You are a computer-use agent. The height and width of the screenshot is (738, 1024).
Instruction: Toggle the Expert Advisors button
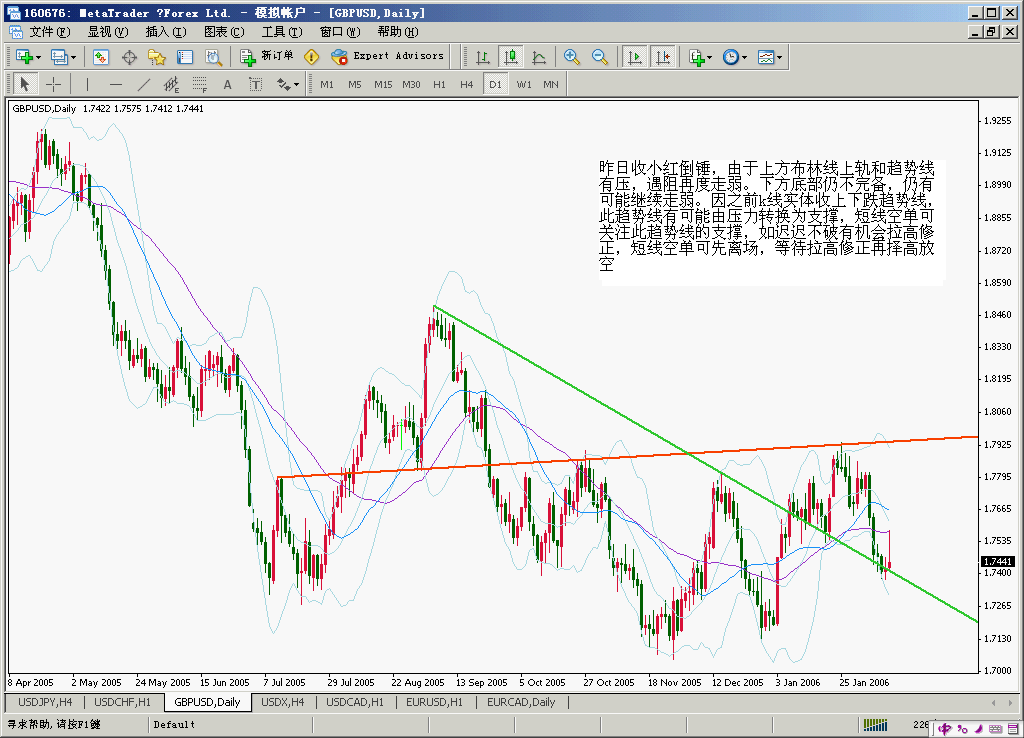tap(387, 56)
